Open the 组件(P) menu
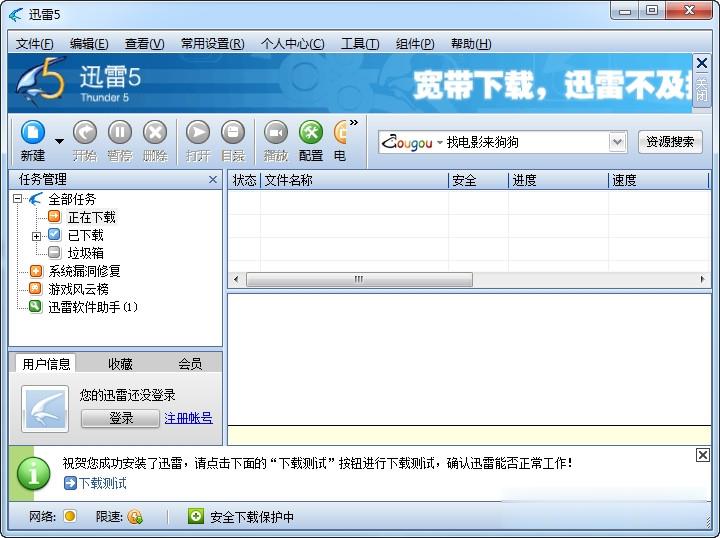This screenshot has height=538, width=720. (x=415, y=44)
